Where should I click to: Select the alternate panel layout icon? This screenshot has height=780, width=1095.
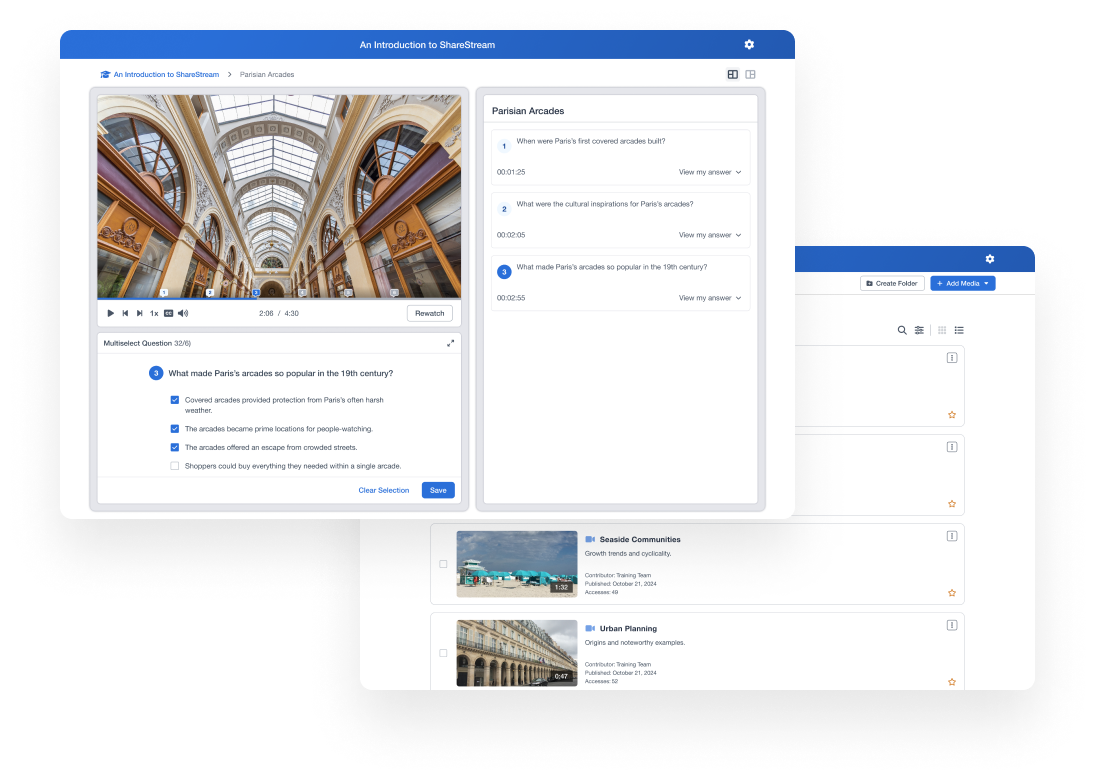pos(750,74)
